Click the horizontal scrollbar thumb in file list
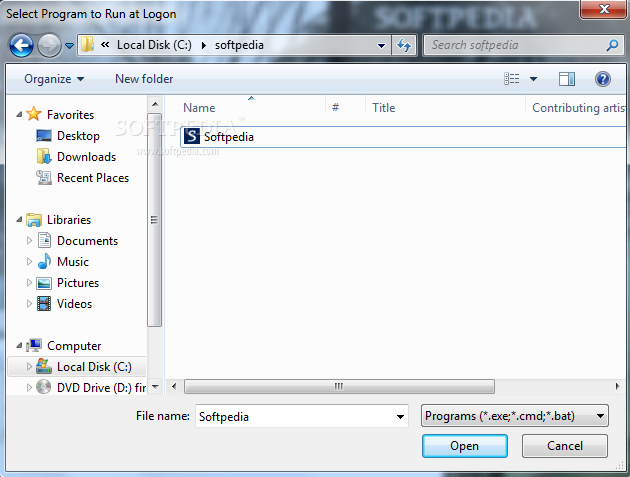The height and width of the screenshot is (477, 630). click(339, 387)
